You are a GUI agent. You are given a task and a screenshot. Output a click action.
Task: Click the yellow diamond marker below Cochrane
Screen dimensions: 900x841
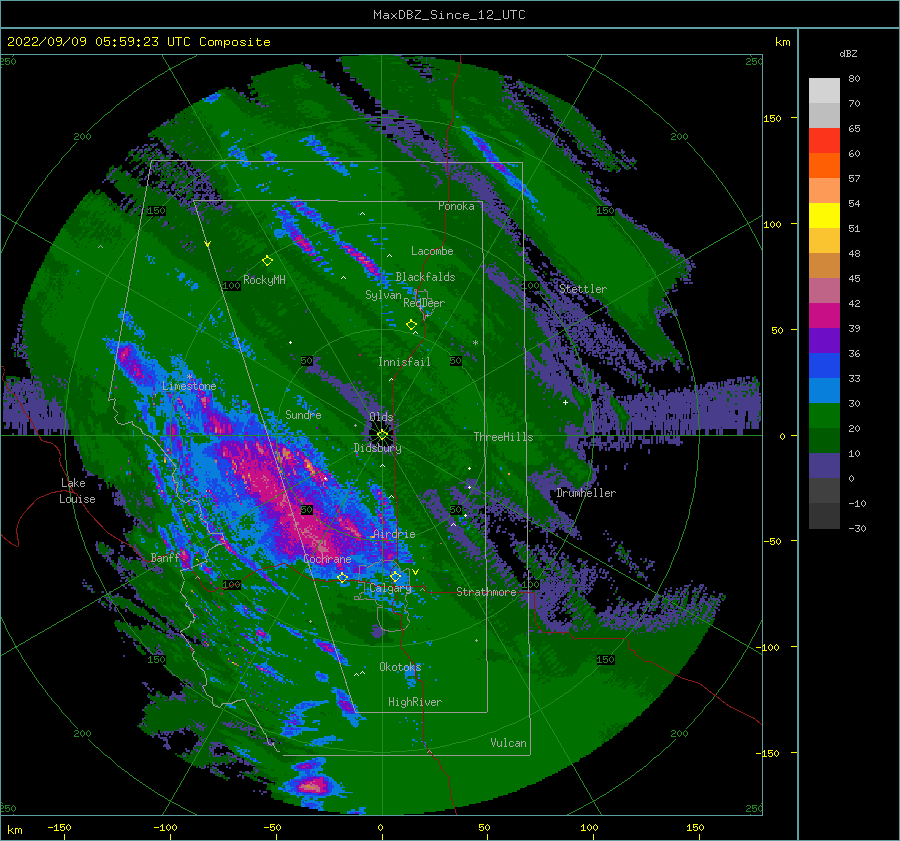pos(343,578)
